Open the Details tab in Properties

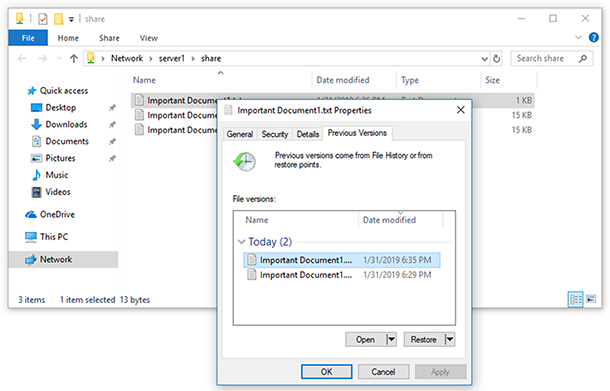308,134
